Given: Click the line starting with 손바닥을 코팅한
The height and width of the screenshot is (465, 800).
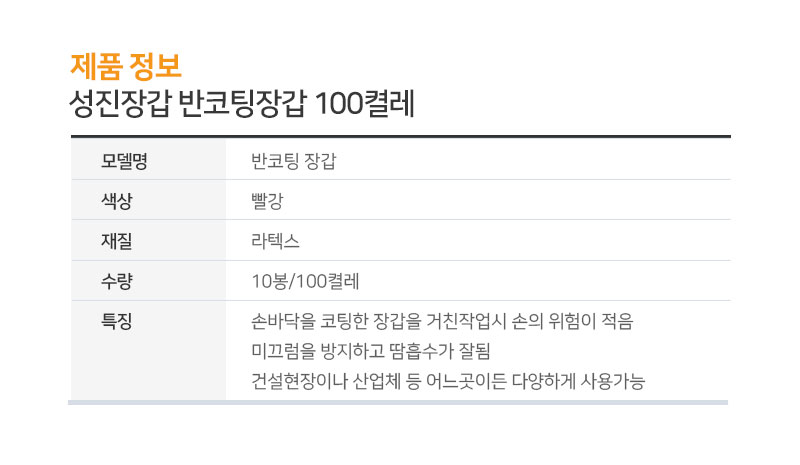Looking at the screenshot, I should (x=442, y=321).
